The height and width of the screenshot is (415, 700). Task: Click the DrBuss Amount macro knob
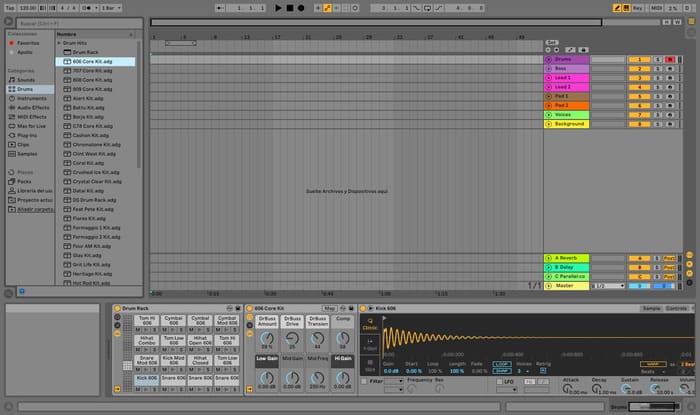coord(267,338)
